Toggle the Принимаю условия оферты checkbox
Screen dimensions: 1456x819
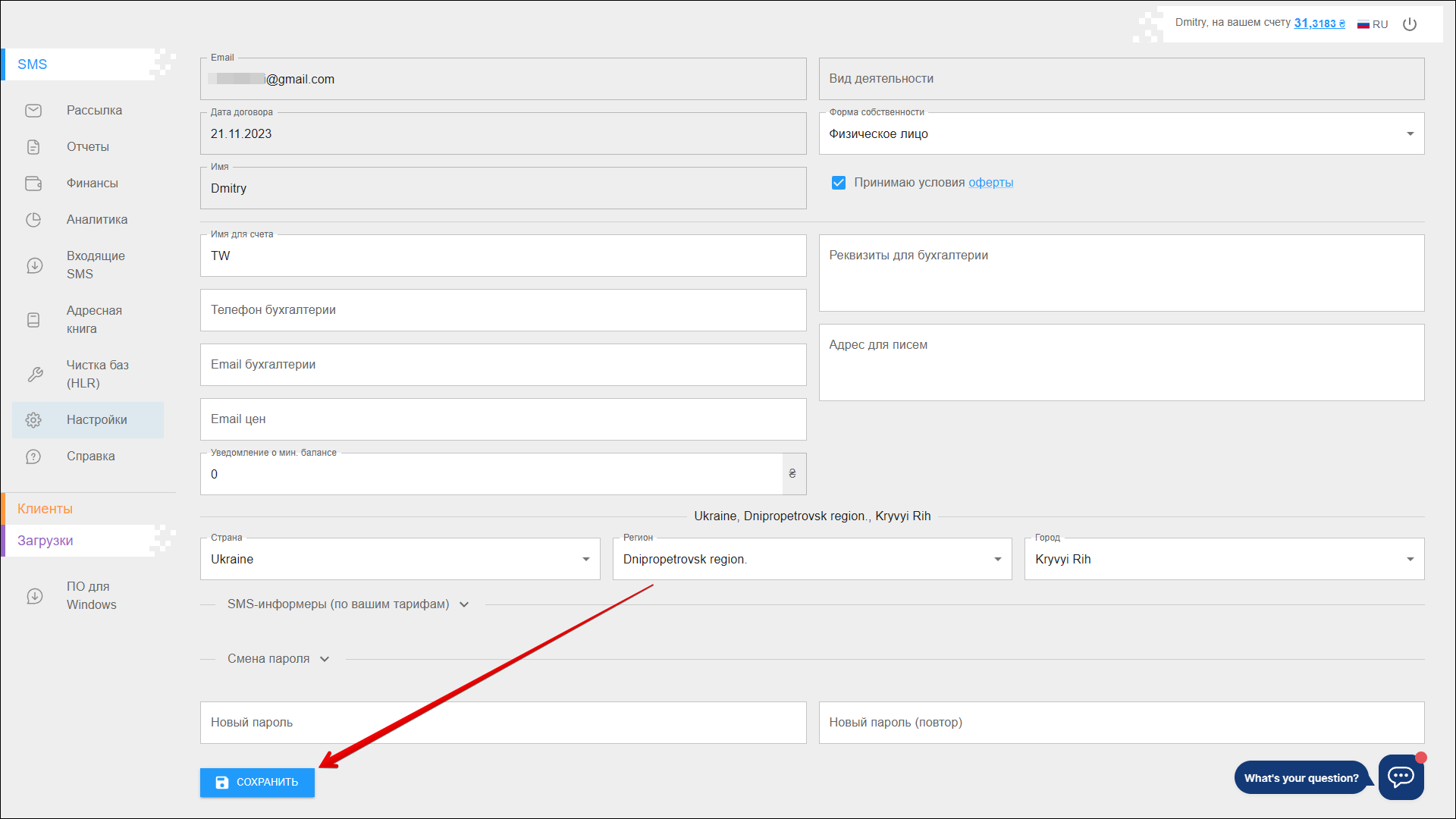838,183
